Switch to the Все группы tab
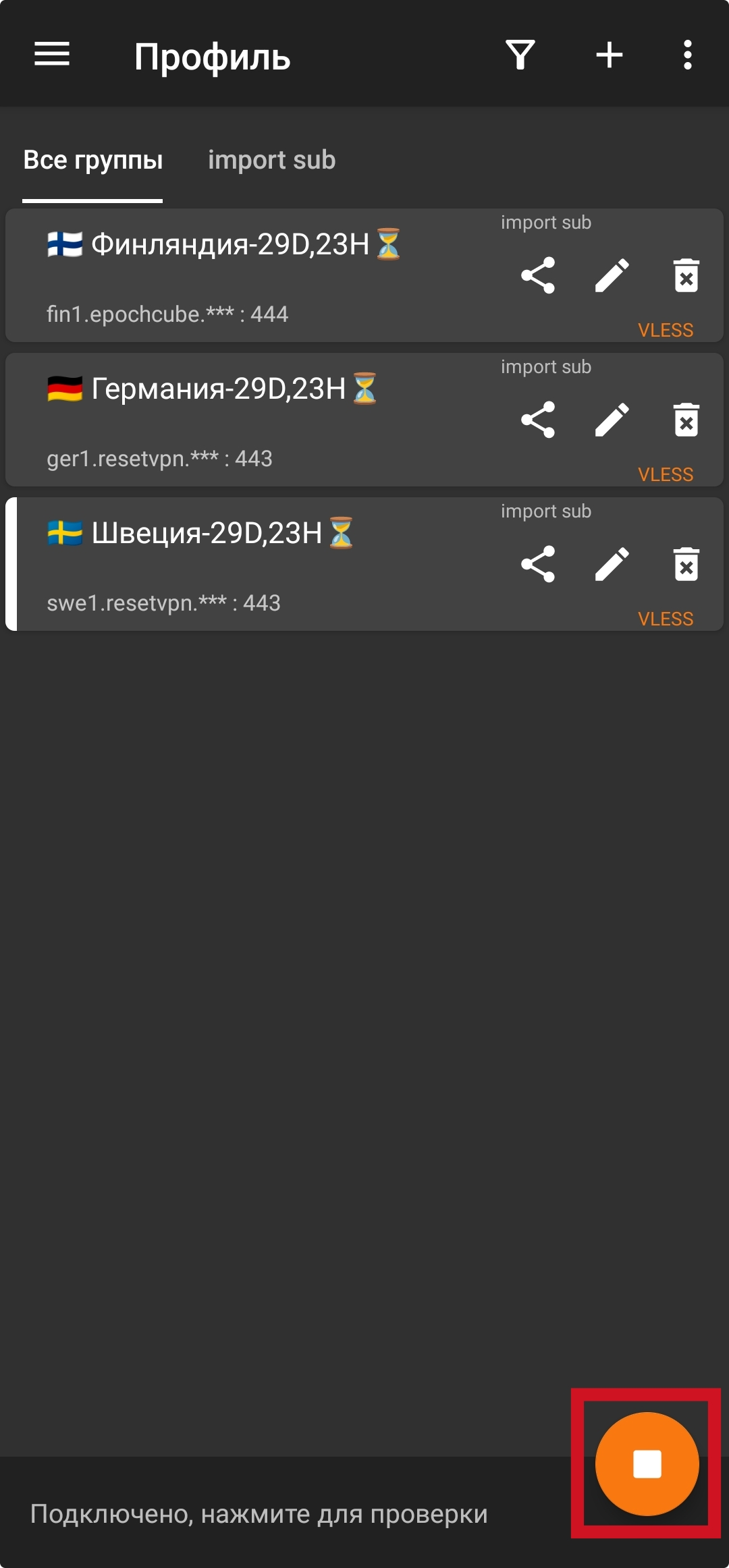This screenshot has height=1568, width=729. (x=92, y=161)
